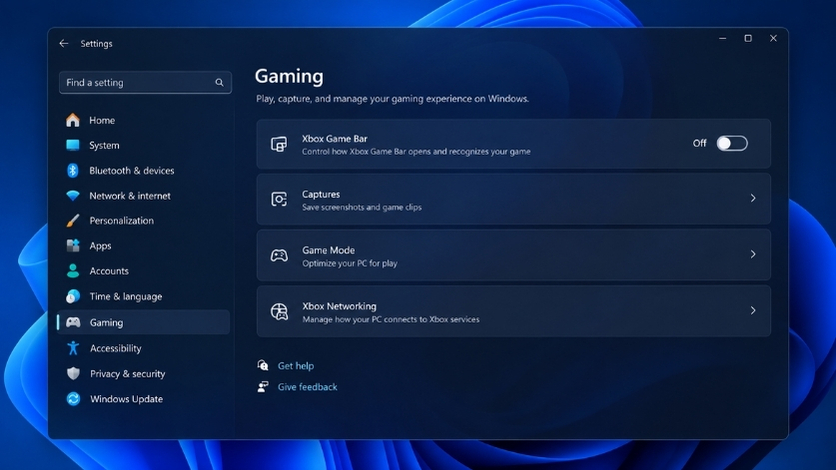Viewport: 836px width, 470px height.
Task: Turn on the Xbox Game Bar toggle
Action: pos(732,143)
